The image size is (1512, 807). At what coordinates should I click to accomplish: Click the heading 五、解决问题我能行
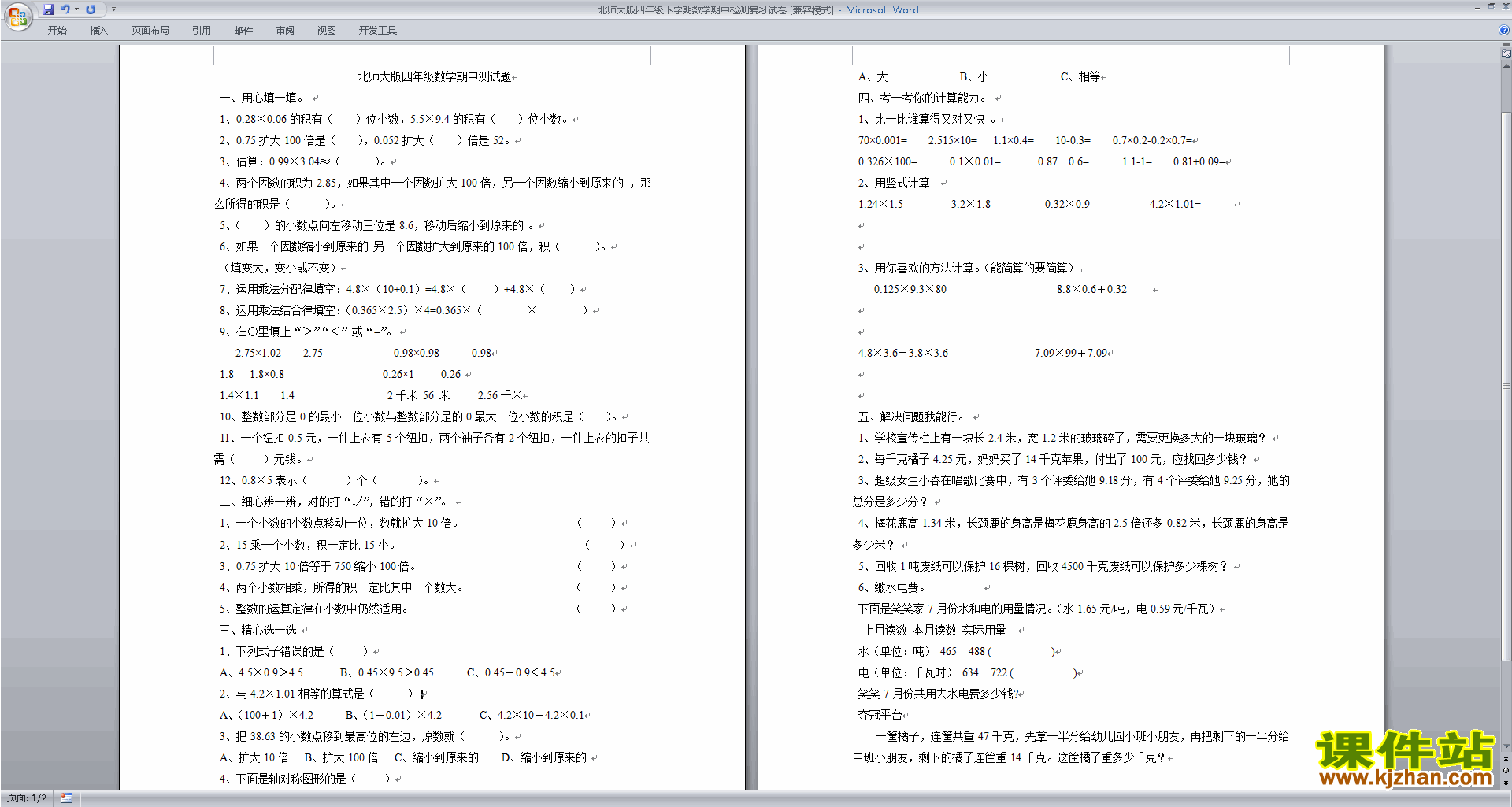911,416
